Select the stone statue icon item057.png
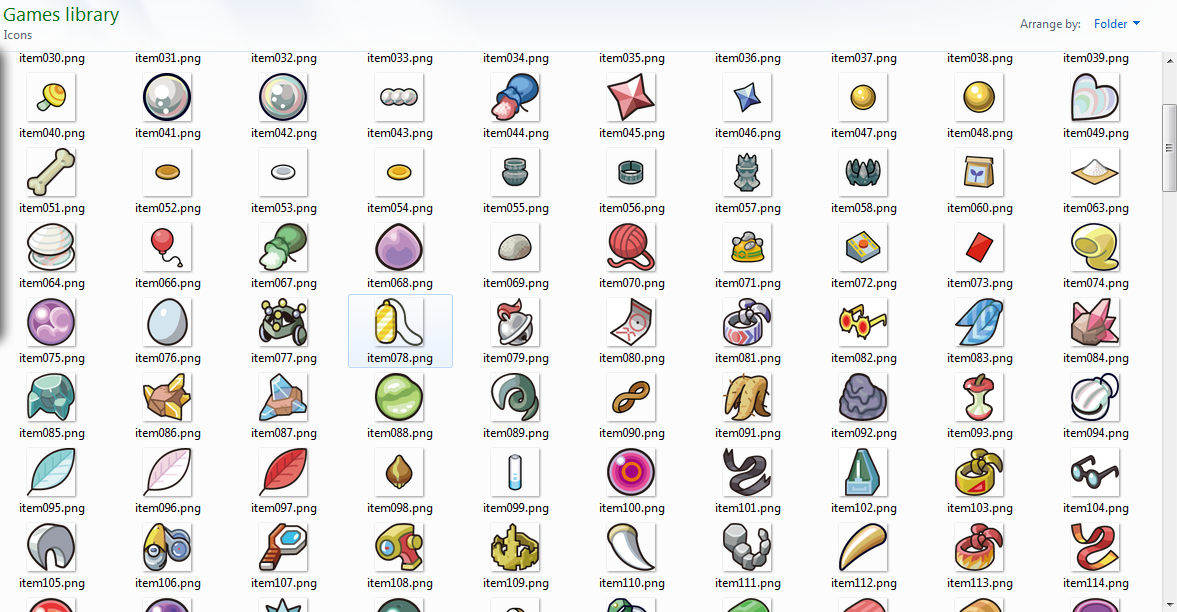 pyautogui.click(x=748, y=172)
